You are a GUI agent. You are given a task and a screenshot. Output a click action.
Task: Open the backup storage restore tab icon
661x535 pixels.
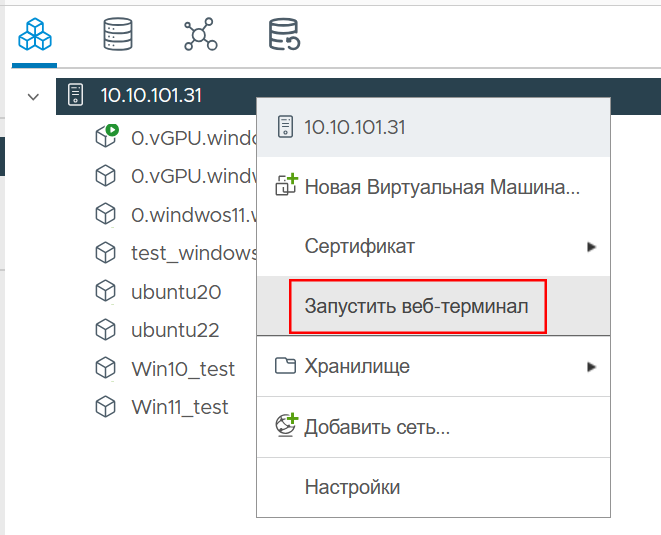[x=285, y=34]
